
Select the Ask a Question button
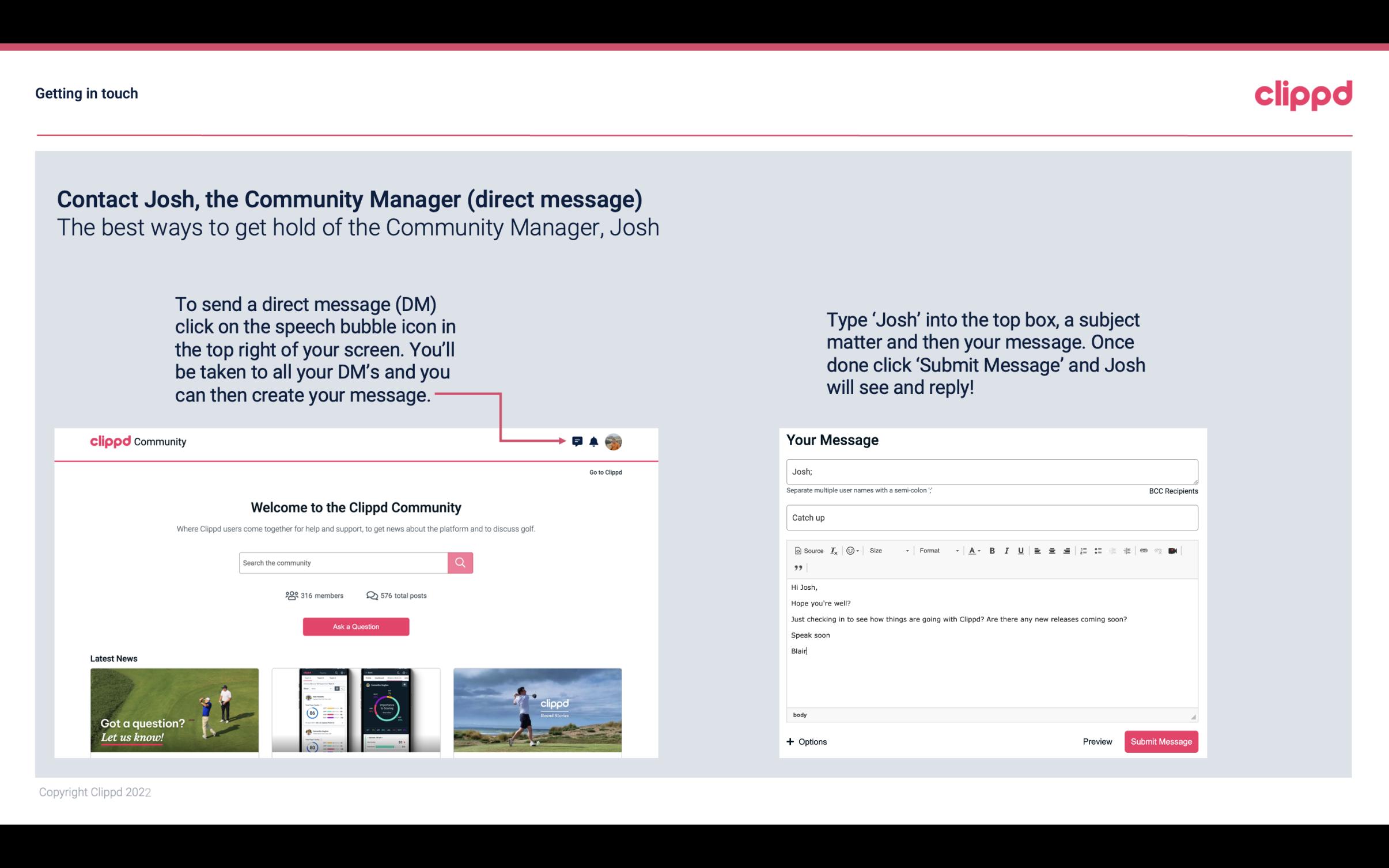(x=356, y=626)
